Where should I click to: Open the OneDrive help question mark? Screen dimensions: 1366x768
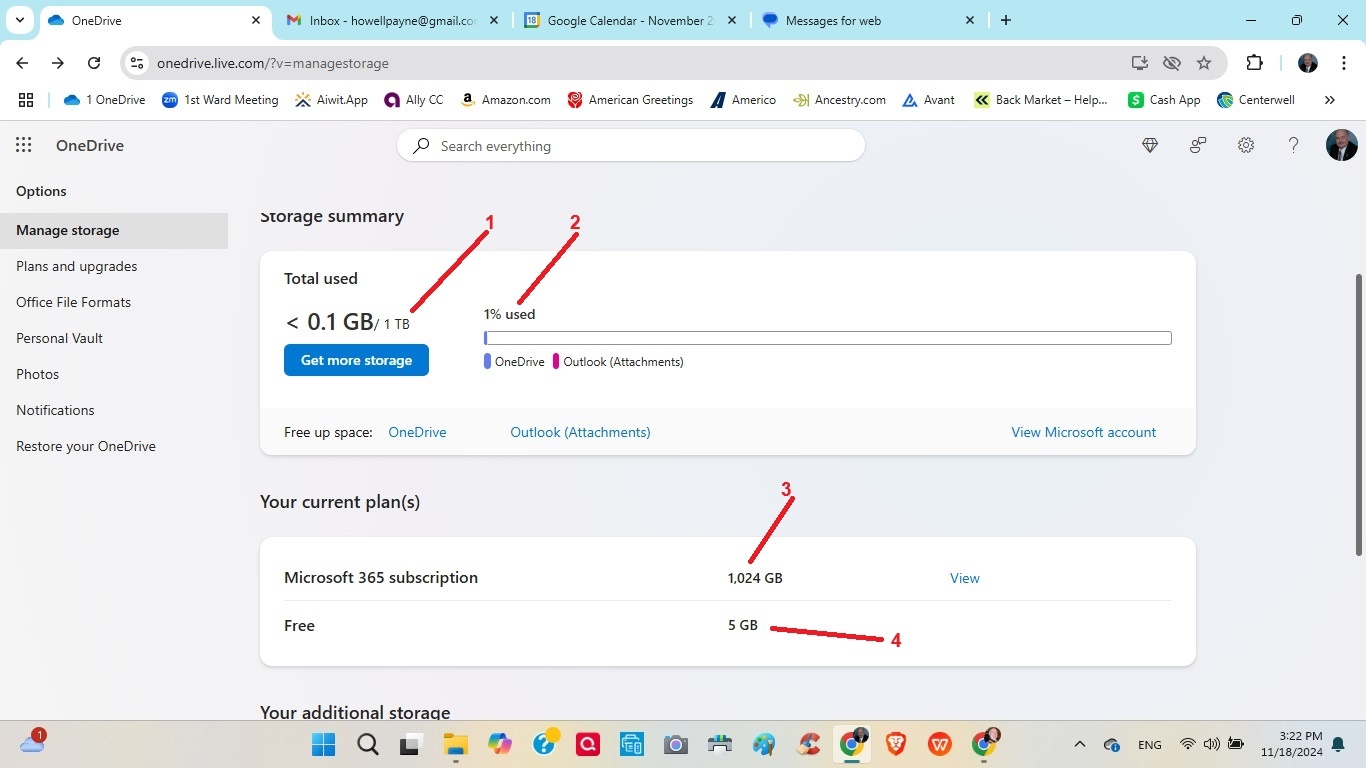tap(1293, 146)
